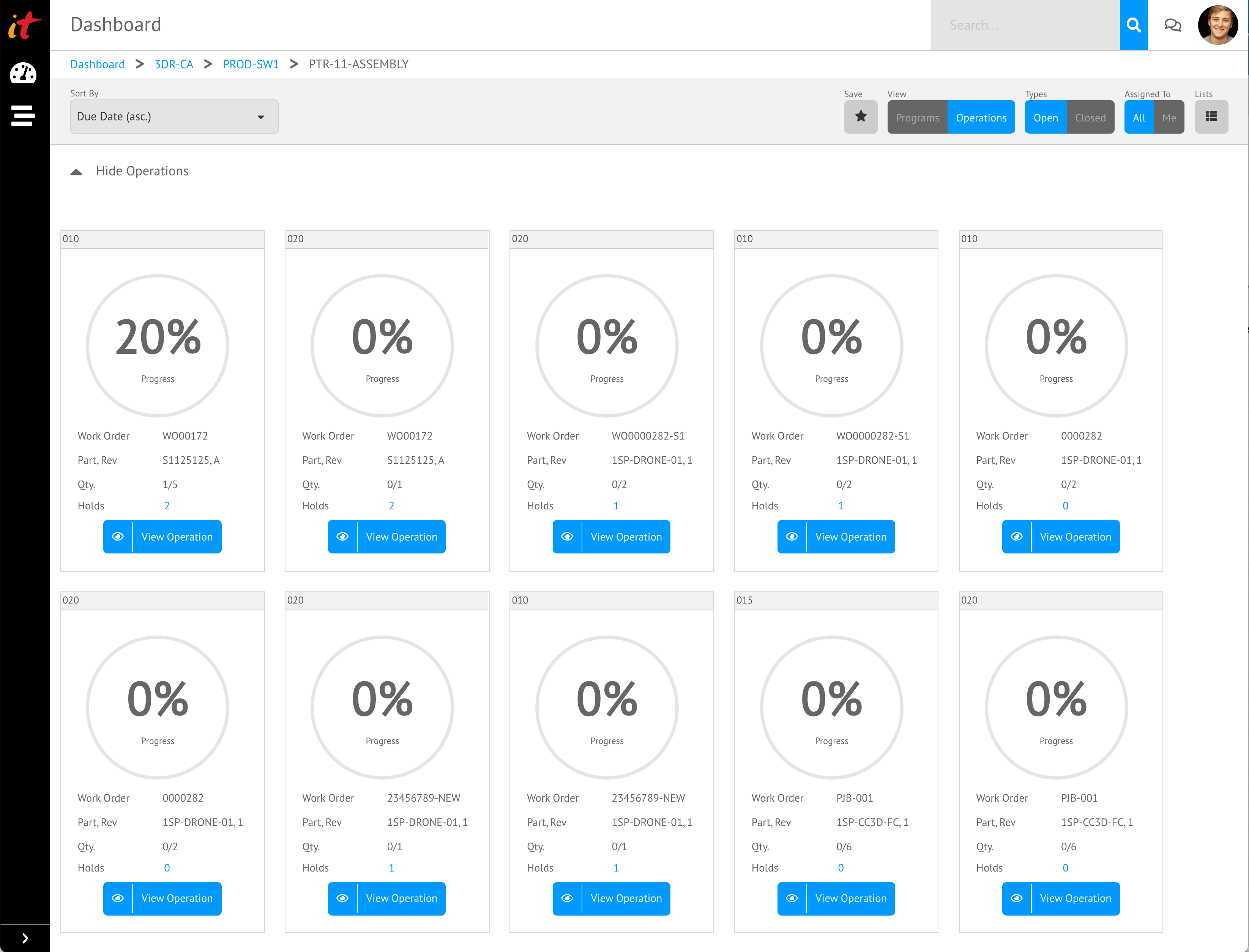Image resolution: width=1249 pixels, height=952 pixels.
Task: View Operation for WO00172 at 20% progress
Action: click(x=162, y=537)
